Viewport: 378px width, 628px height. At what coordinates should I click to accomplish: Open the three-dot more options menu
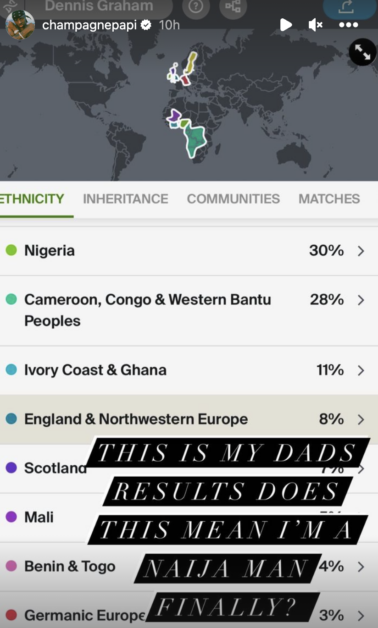[x=348, y=25]
